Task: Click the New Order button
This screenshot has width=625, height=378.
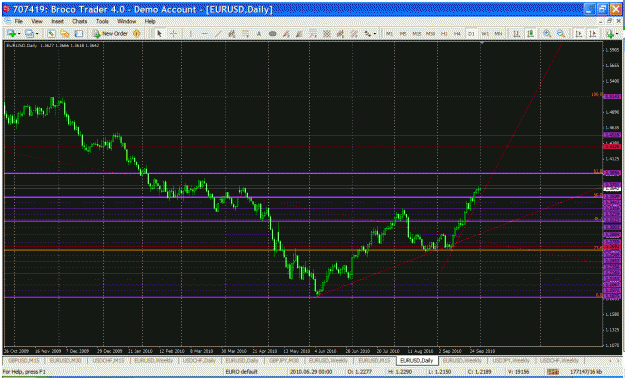Action: point(110,34)
